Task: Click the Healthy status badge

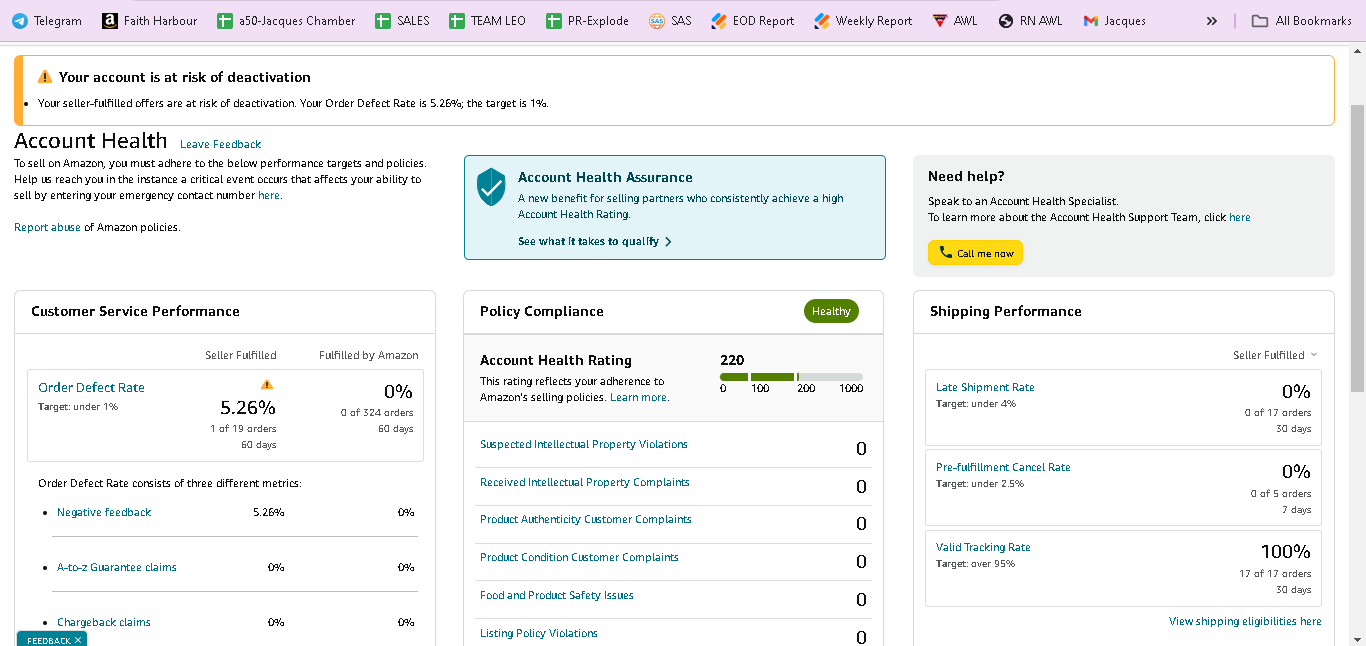Action: tap(831, 311)
